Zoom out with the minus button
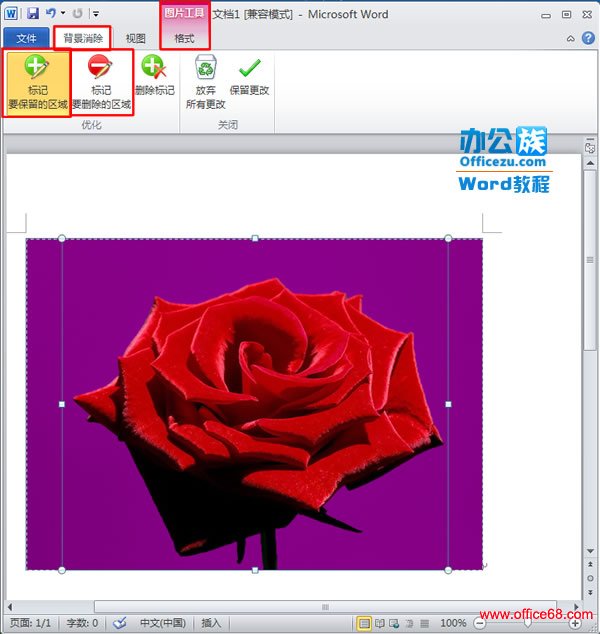Viewport: 600px width, 634px height. [x=480, y=623]
